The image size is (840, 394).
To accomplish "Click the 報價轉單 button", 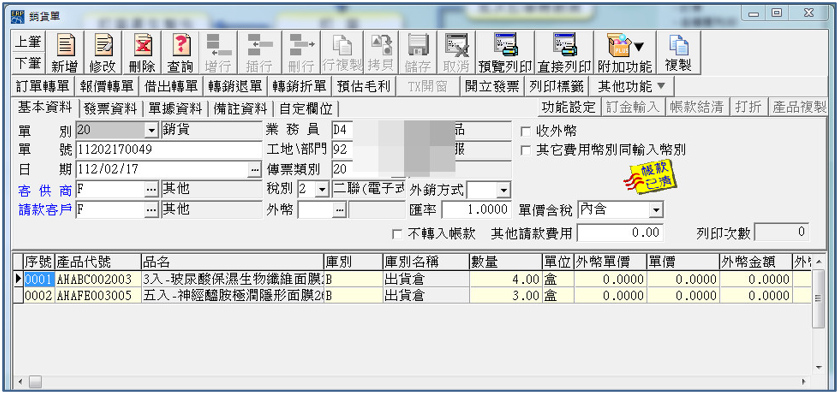I will tap(107, 86).
